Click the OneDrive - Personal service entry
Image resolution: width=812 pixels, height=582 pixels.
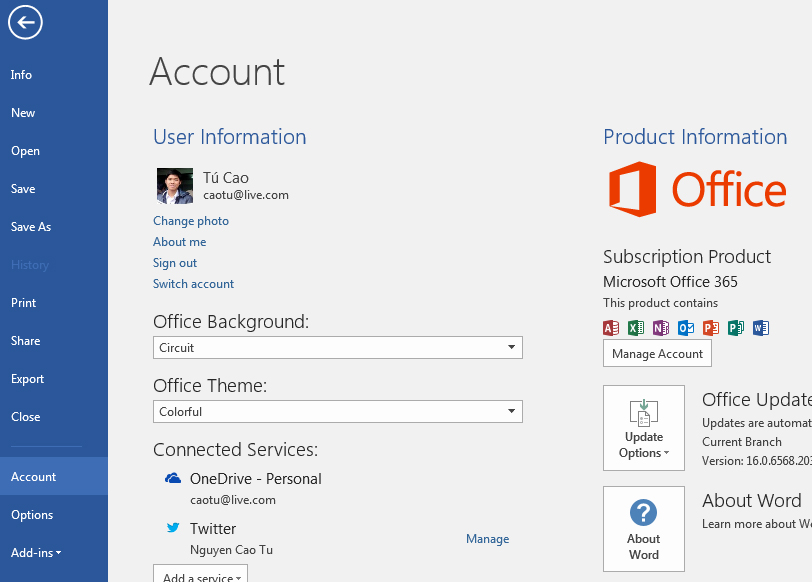(x=255, y=479)
